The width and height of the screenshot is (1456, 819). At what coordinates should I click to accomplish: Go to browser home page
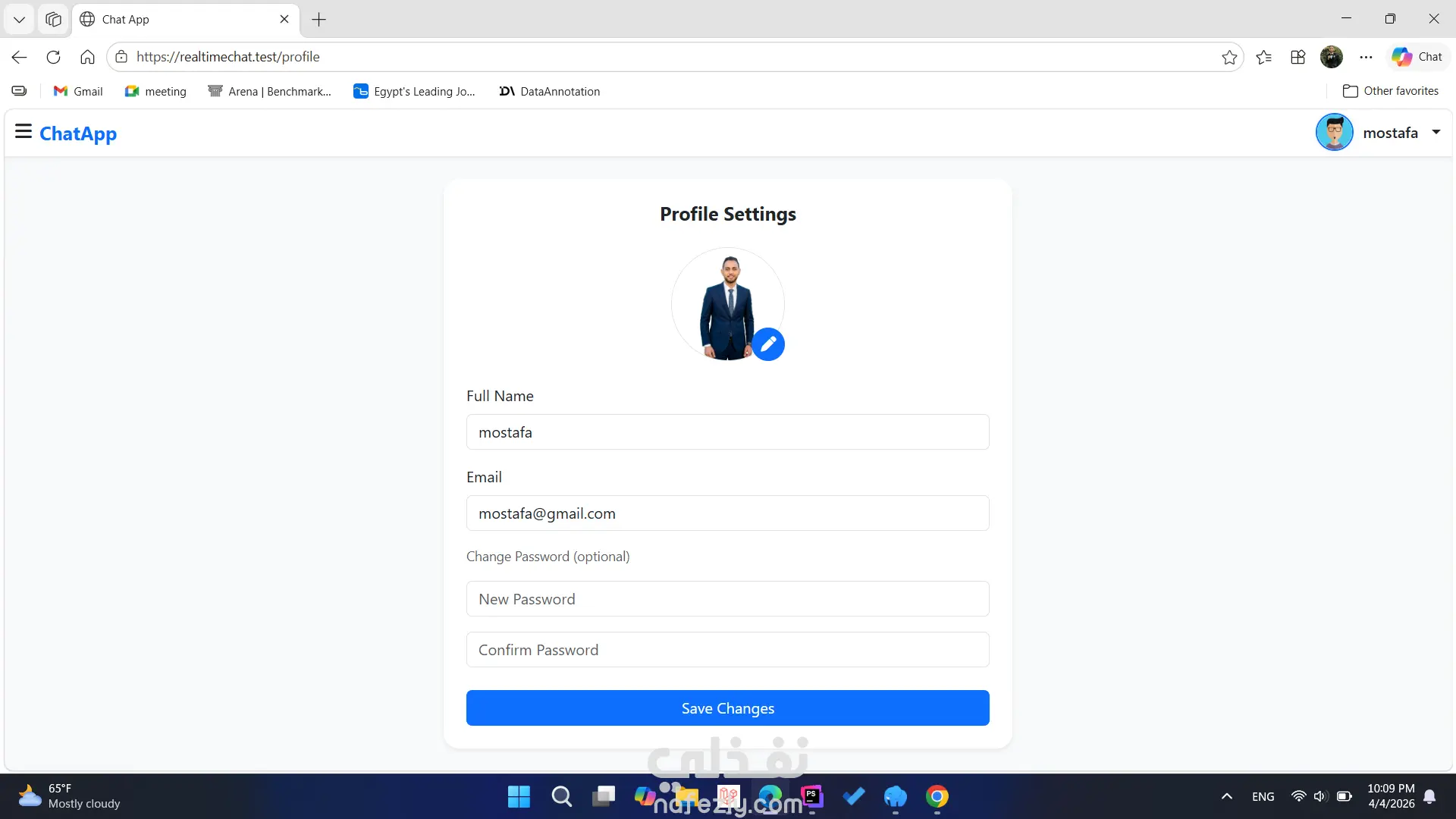87,57
